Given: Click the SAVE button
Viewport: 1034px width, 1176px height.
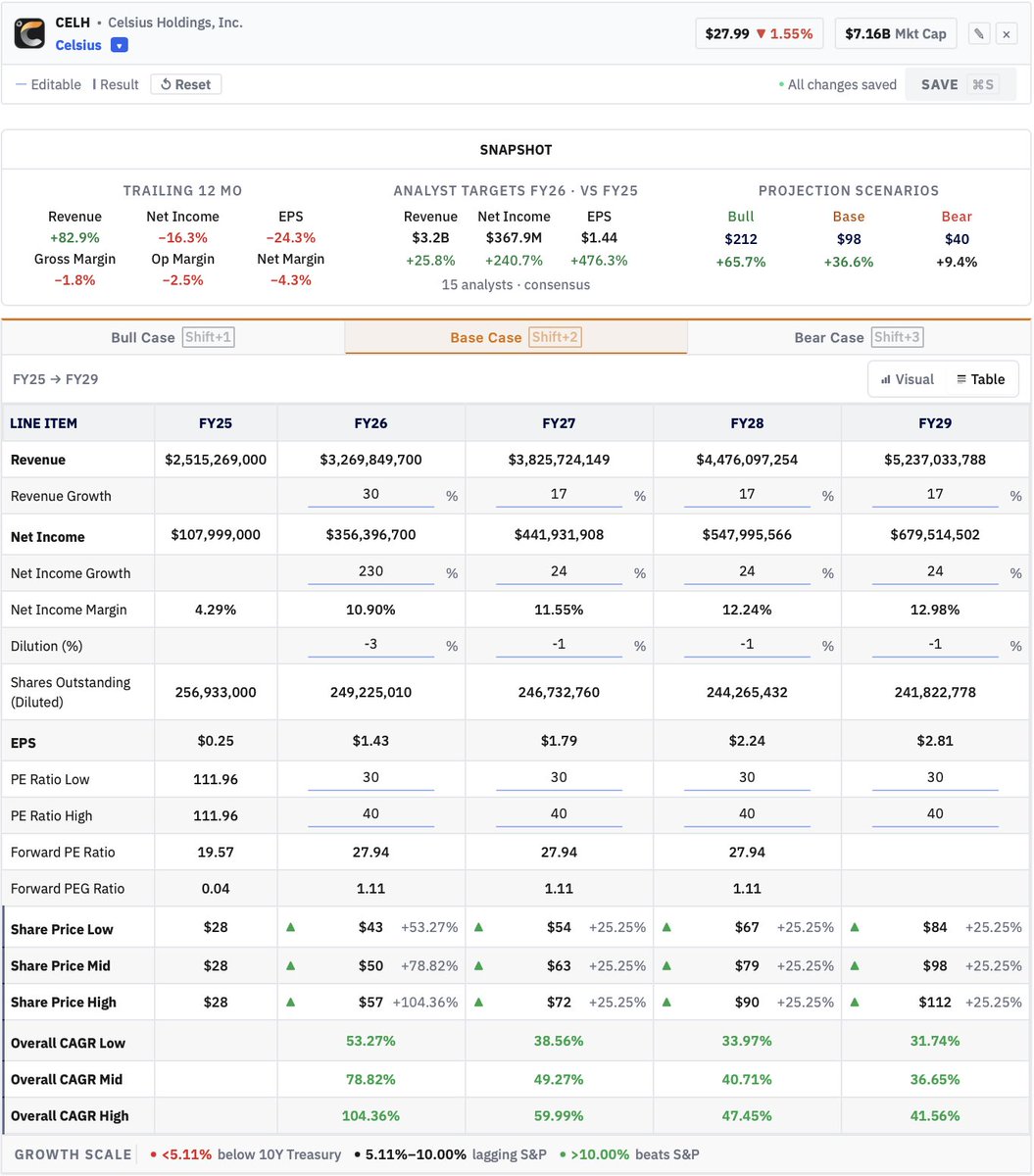Looking at the screenshot, I should [x=960, y=84].
